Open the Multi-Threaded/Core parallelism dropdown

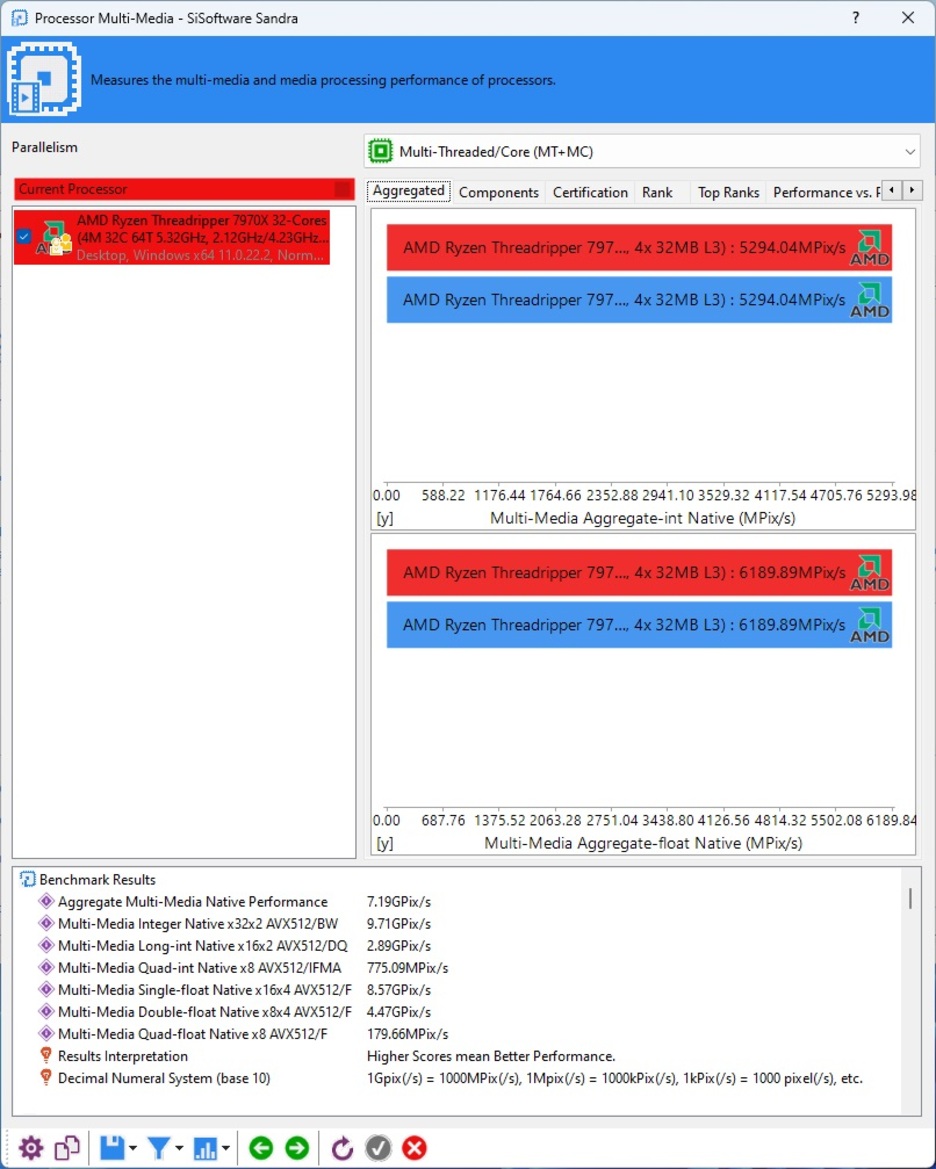641,151
